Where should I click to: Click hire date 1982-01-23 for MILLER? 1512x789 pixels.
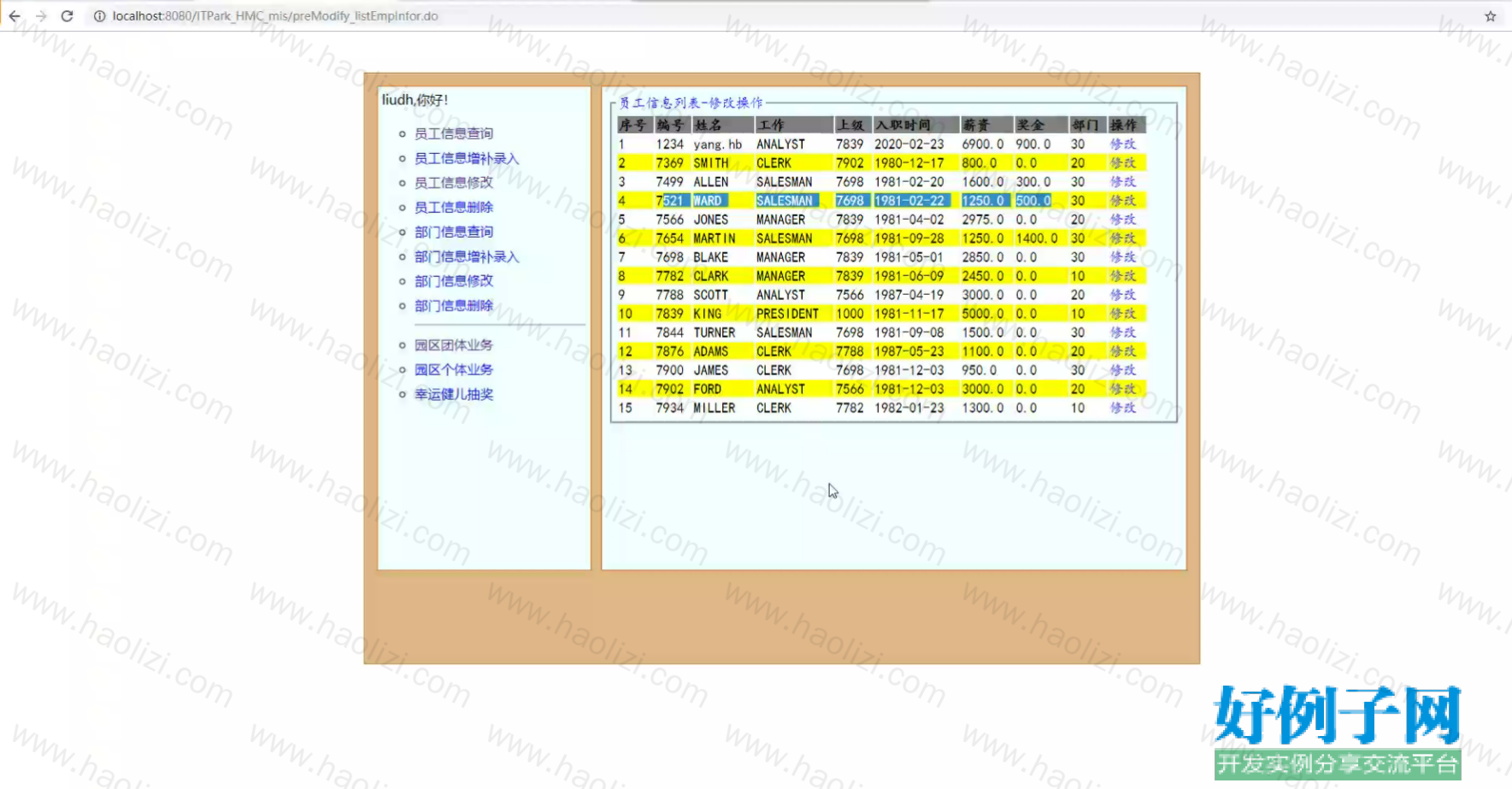[x=909, y=408]
